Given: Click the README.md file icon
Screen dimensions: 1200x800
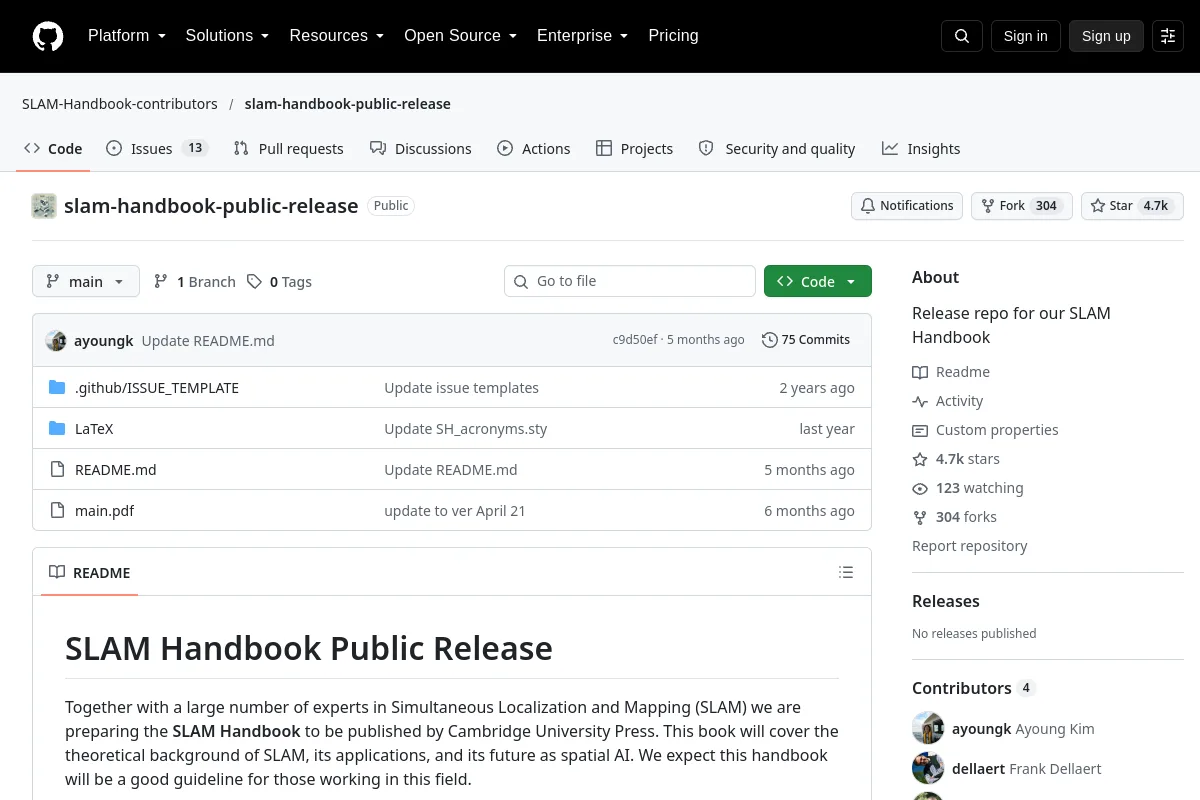Looking at the screenshot, I should click(57, 470).
